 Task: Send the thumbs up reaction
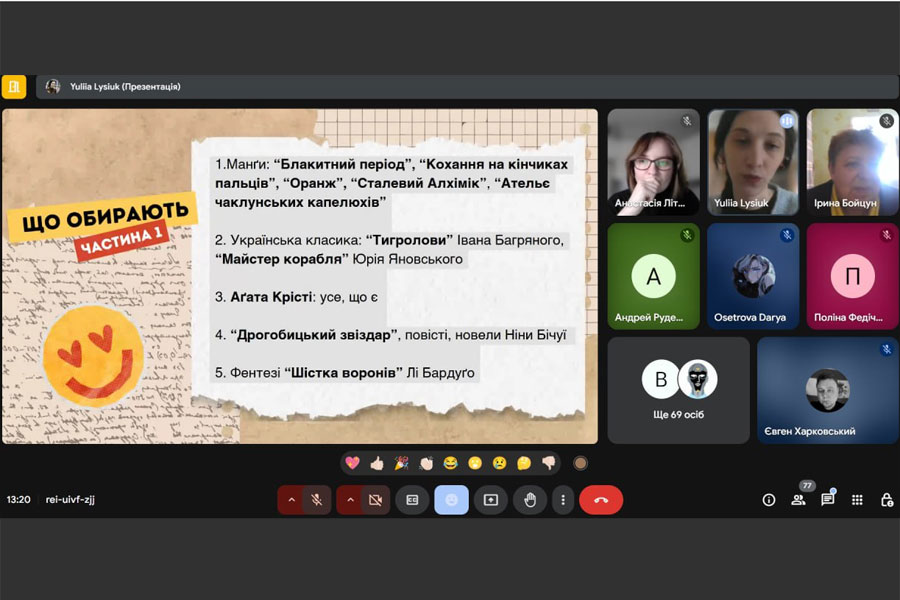[377, 463]
